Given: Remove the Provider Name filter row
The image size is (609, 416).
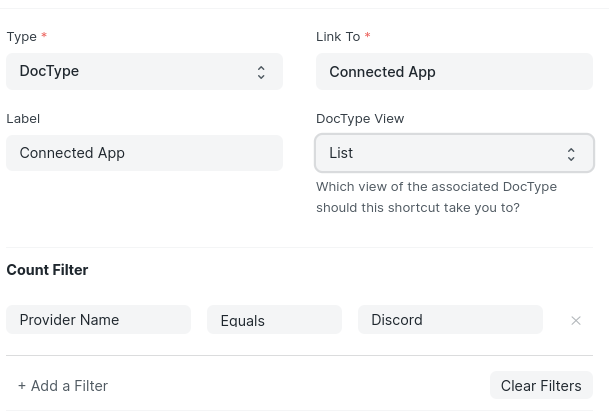Looking at the screenshot, I should [x=576, y=320].
